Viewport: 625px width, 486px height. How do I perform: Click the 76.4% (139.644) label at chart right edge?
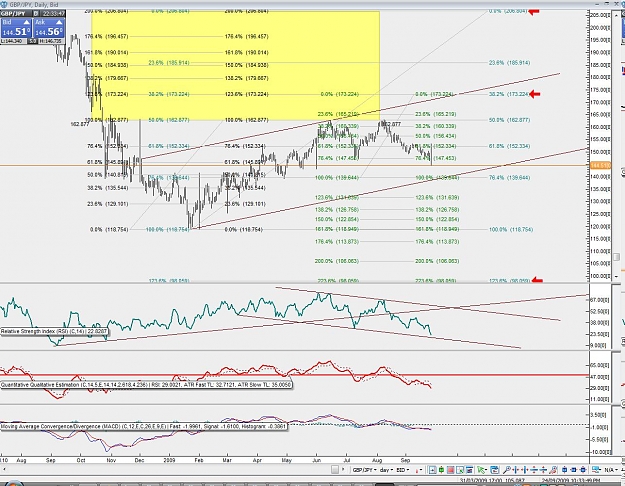pos(509,178)
